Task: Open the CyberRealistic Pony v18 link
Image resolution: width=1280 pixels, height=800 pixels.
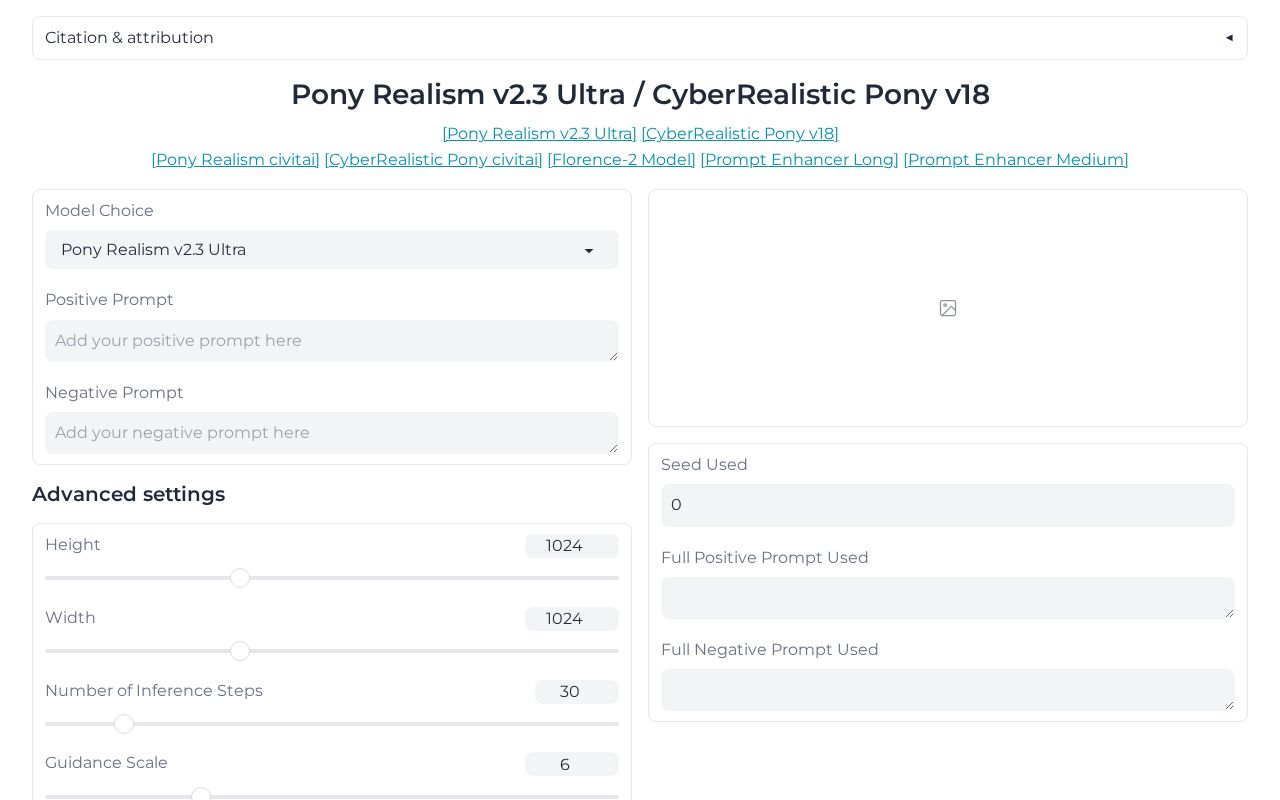Action: (x=740, y=134)
